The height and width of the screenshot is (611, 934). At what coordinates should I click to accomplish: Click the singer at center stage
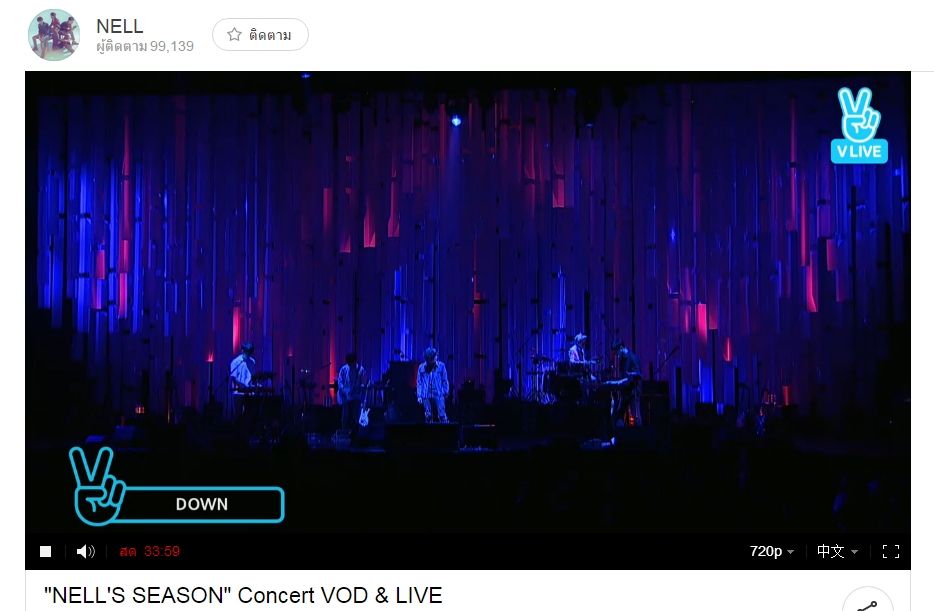tap(432, 385)
